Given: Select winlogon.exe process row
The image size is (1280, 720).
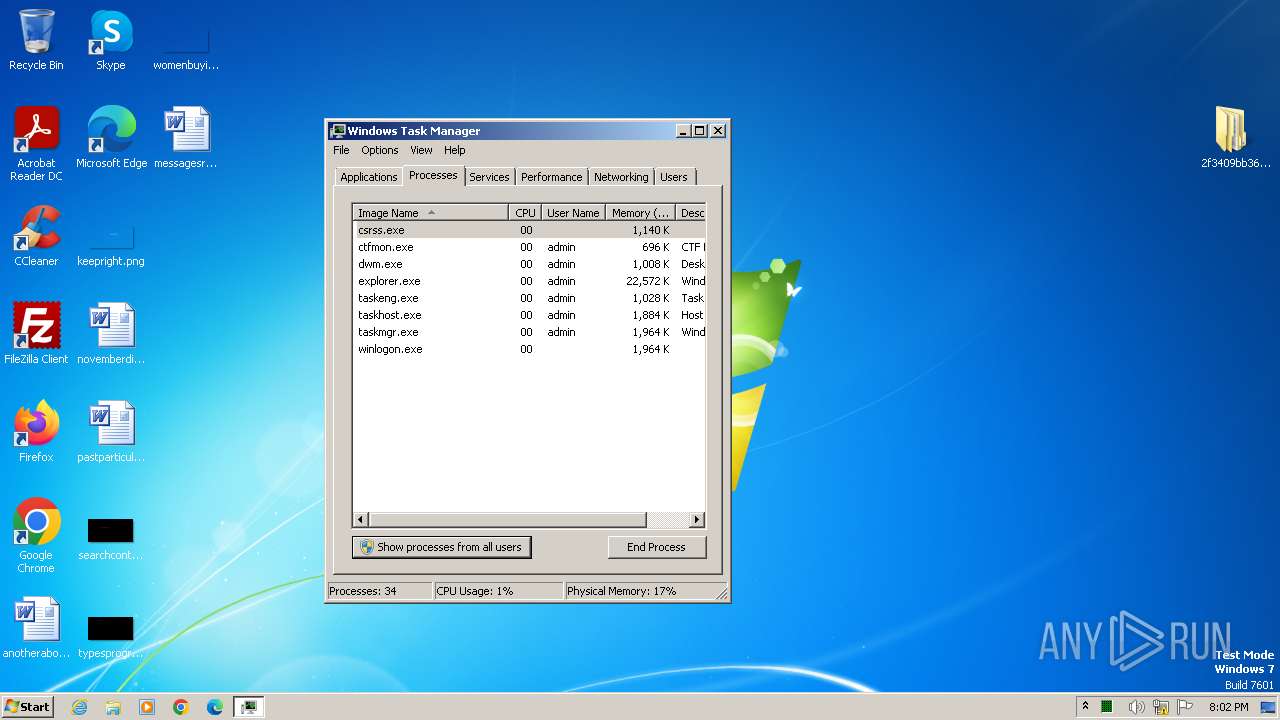Looking at the screenshot, I should pos(530,349).
